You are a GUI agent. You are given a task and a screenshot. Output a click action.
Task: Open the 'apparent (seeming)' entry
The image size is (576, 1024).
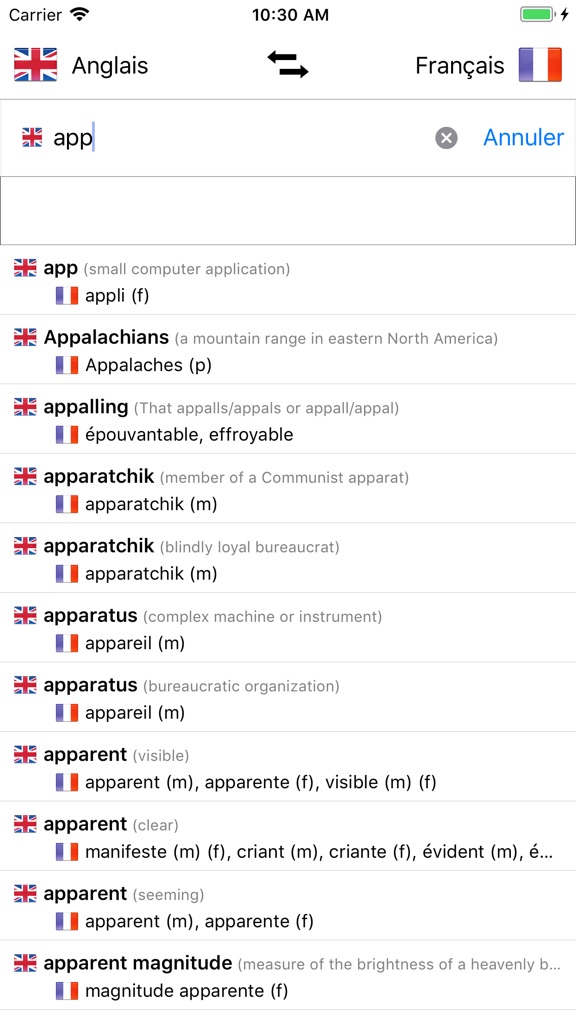coord(288,906)
